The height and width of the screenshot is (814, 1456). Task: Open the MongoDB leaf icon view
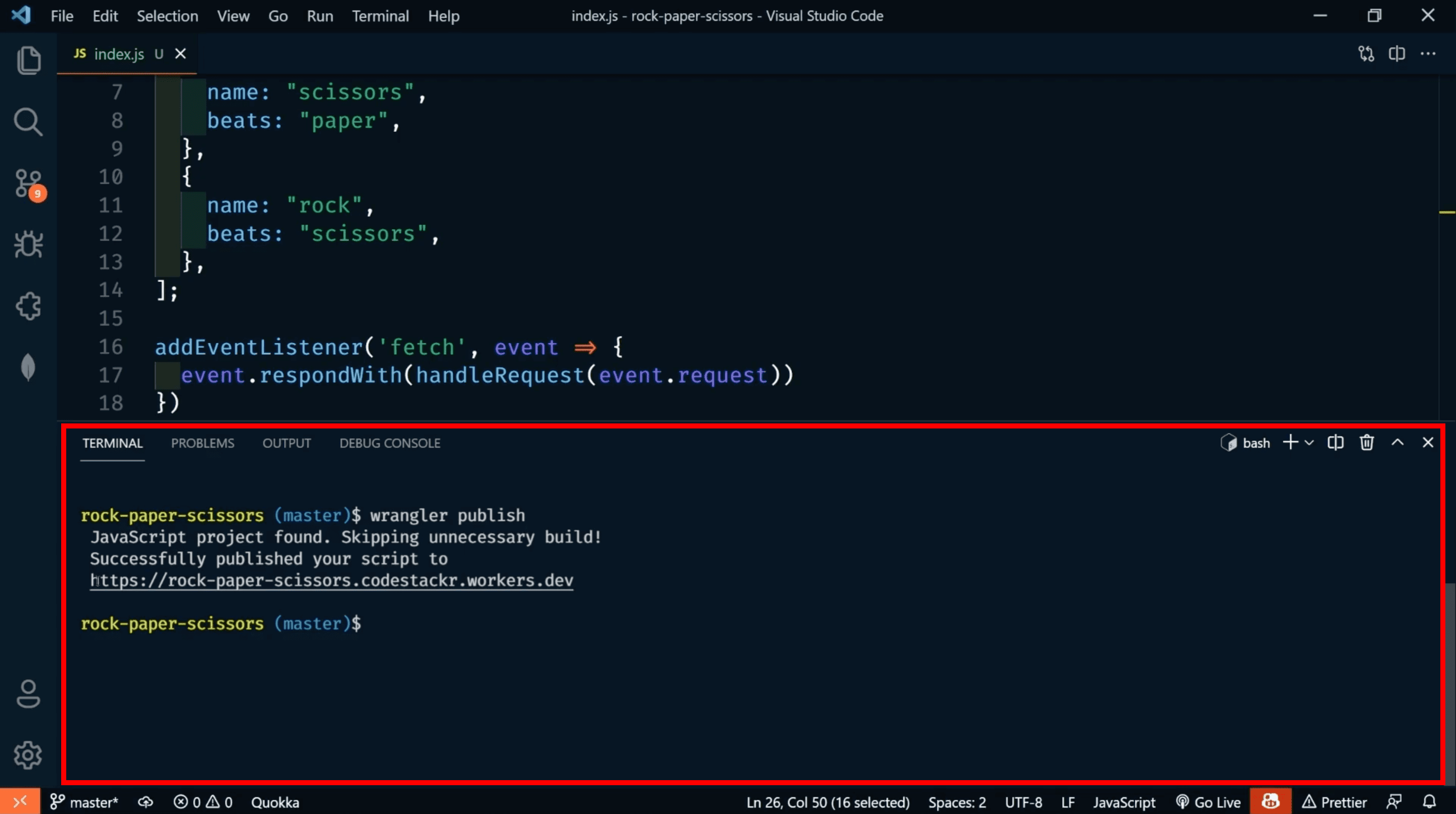click(28, 367)
